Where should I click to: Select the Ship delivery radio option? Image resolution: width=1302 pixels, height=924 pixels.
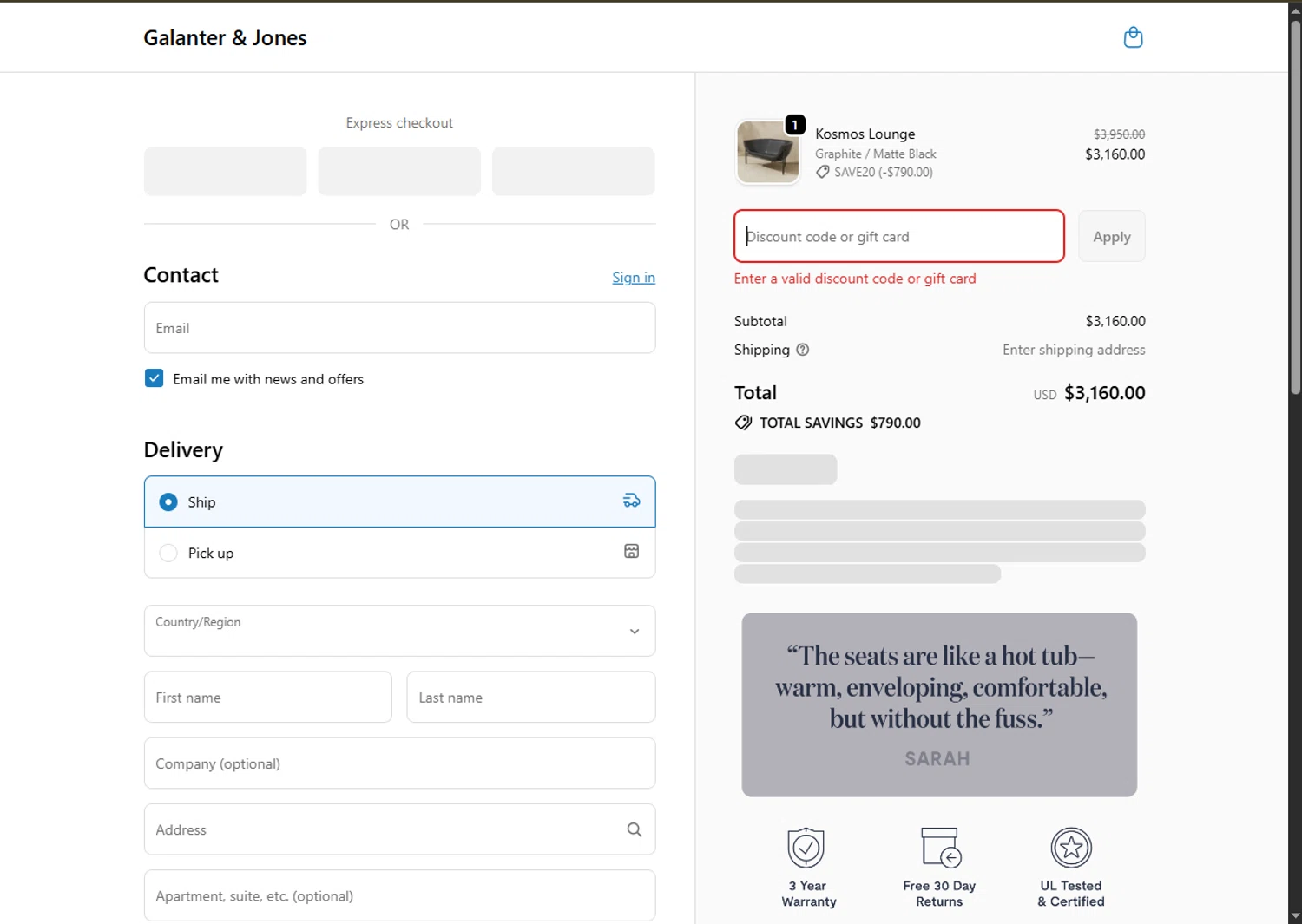pyautogui.click(x=168, y=502)
